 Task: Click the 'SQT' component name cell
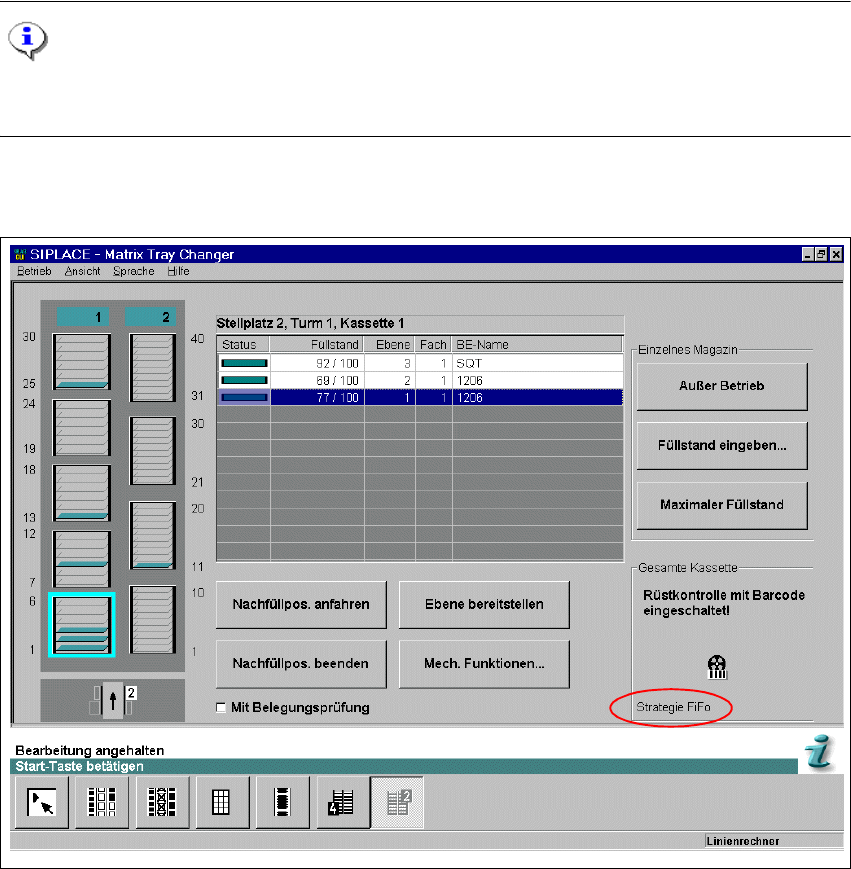538,364
